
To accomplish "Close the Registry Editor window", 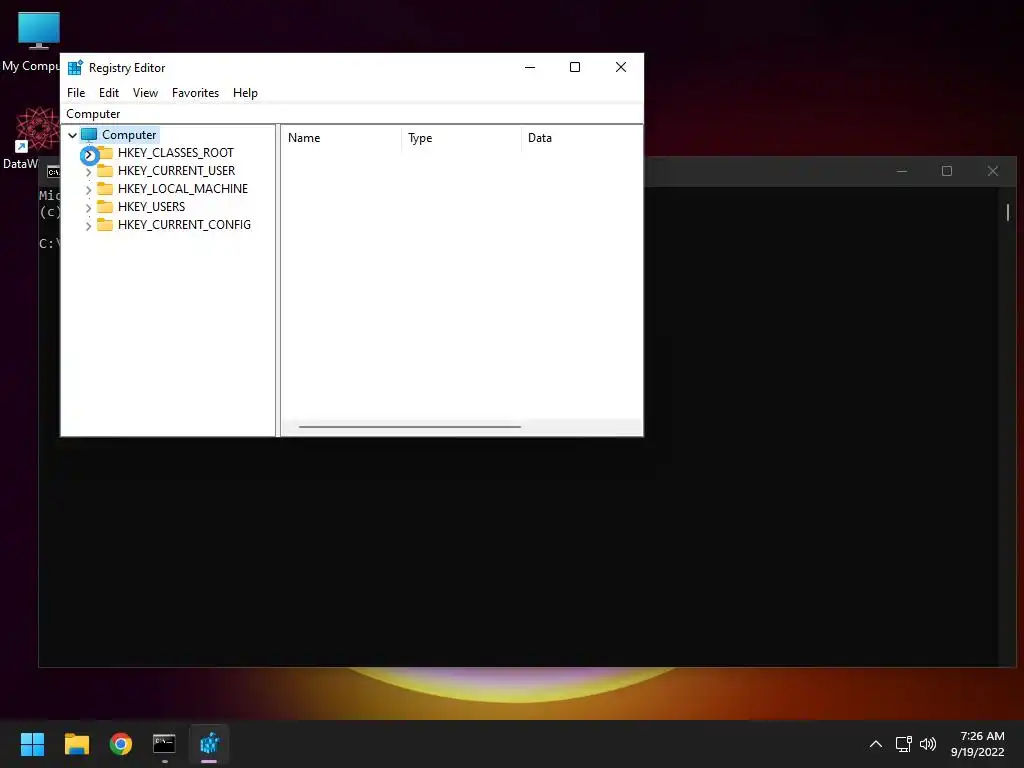I will [620, 67].
